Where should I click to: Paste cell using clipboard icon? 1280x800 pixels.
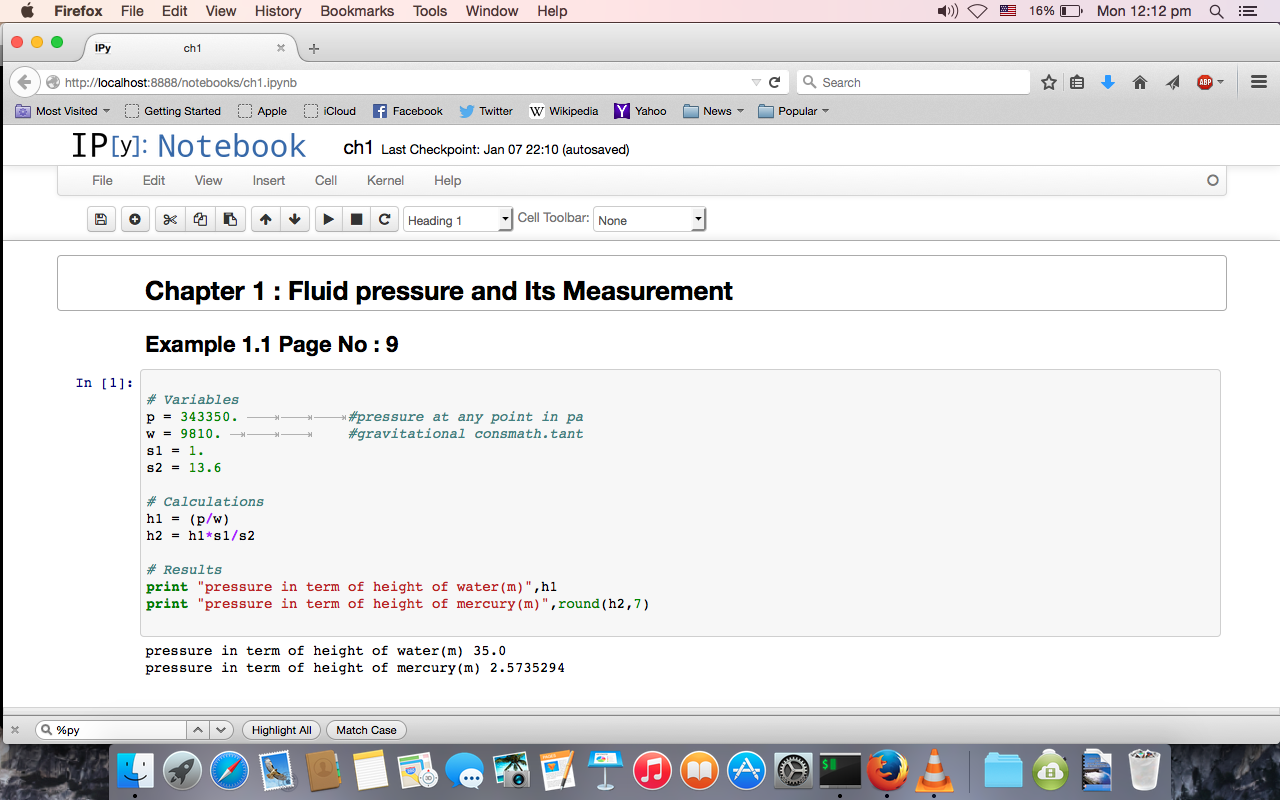[x=230, y=220]
